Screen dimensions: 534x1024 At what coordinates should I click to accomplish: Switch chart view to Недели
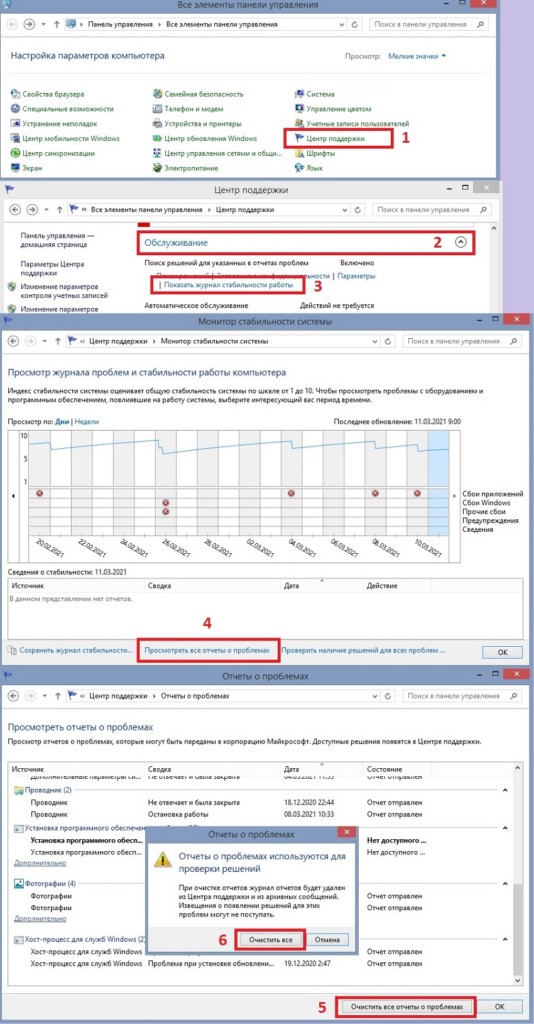pos(87,422)
